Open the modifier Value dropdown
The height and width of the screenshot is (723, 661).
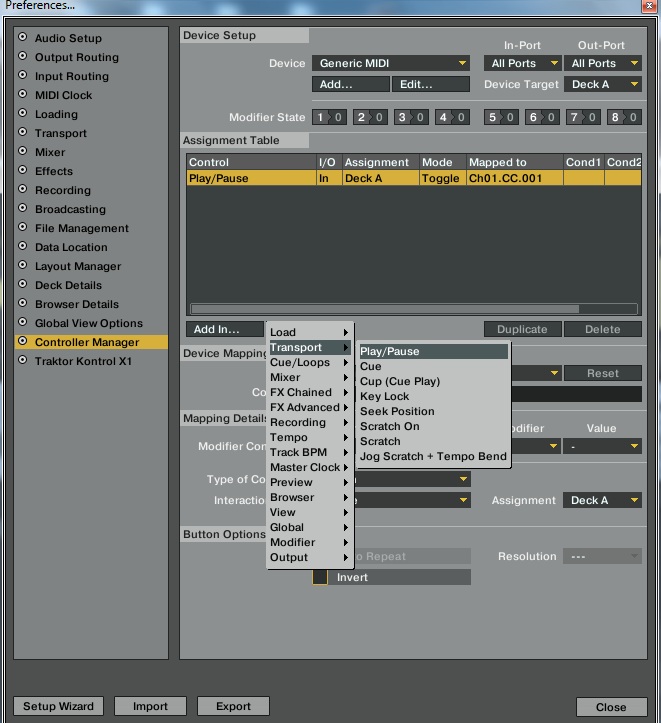click(x=602, y=446)
